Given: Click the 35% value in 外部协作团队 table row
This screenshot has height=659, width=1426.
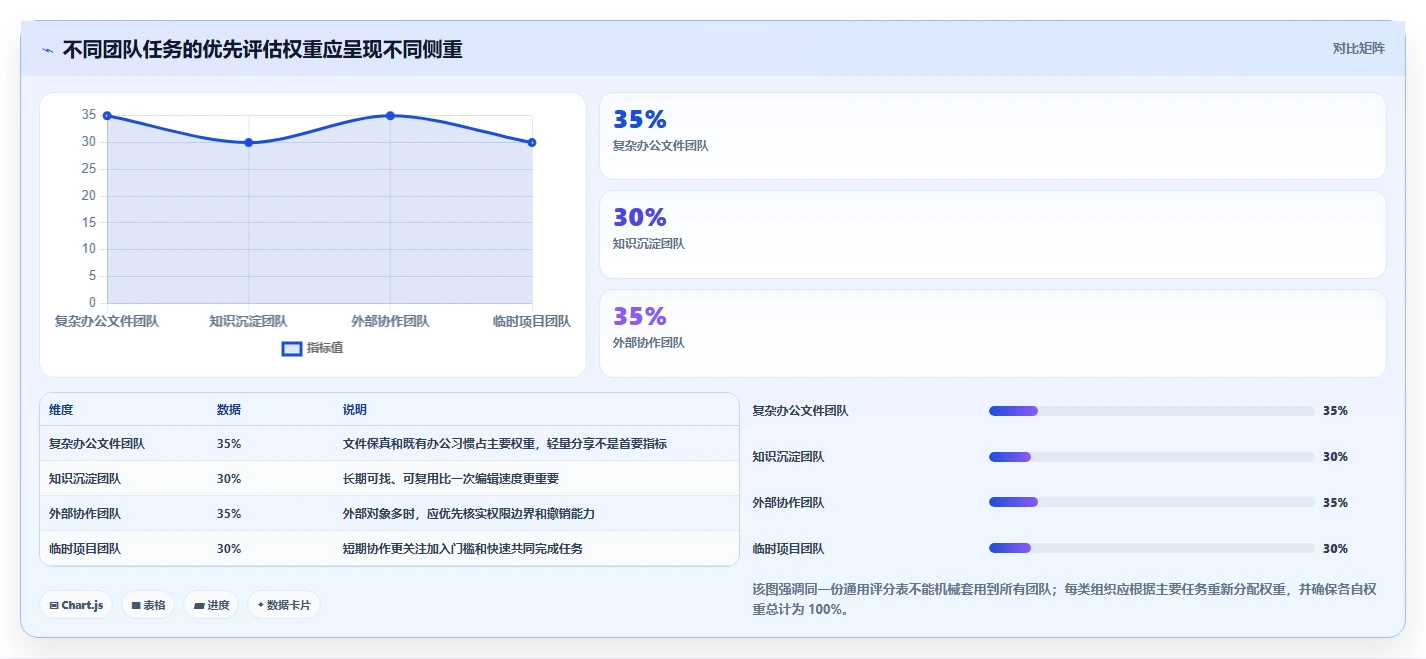Looking at the screenshot, I should [229, 514].
